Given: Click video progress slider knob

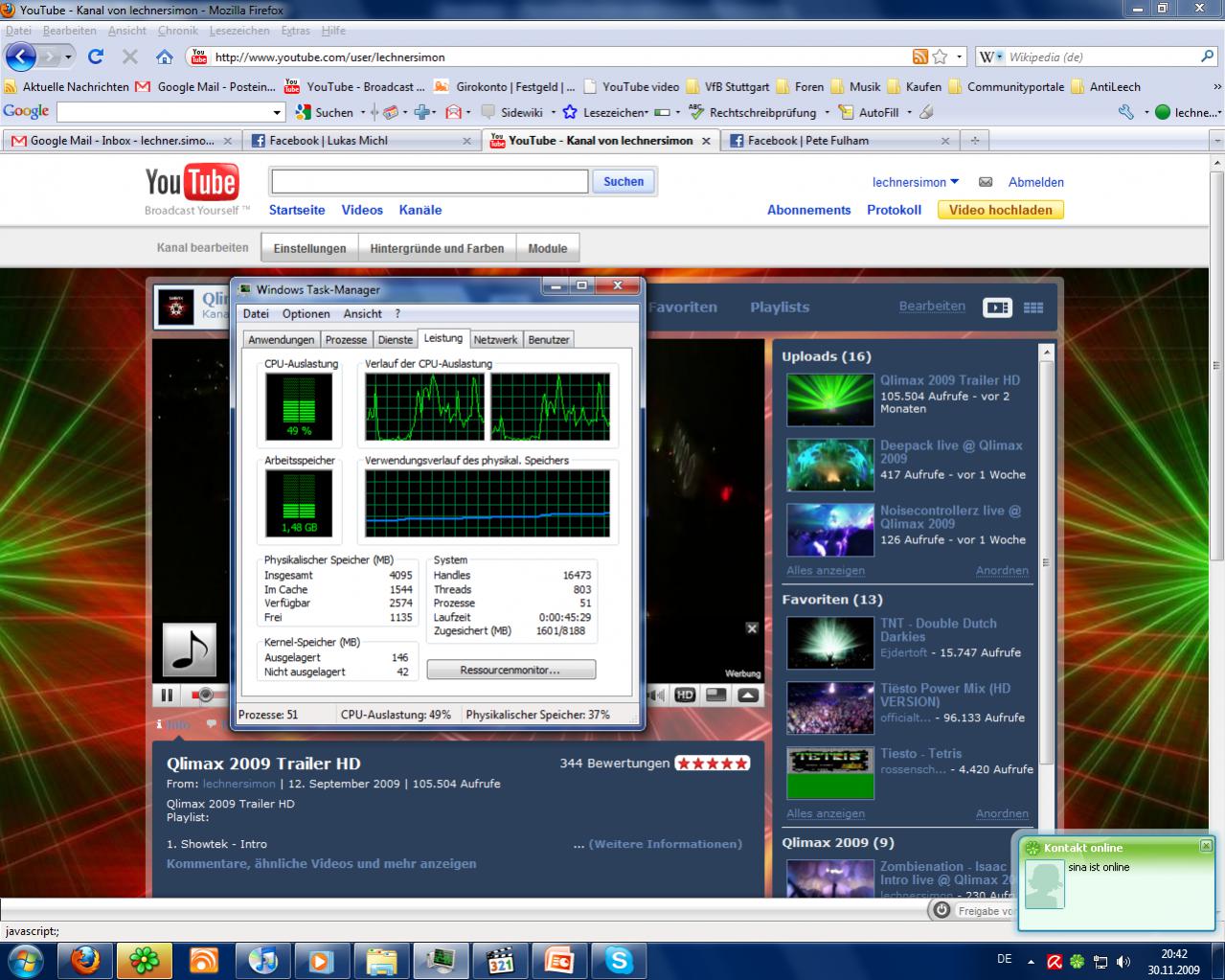Looking at the screenshot, I should pos(205,695).
